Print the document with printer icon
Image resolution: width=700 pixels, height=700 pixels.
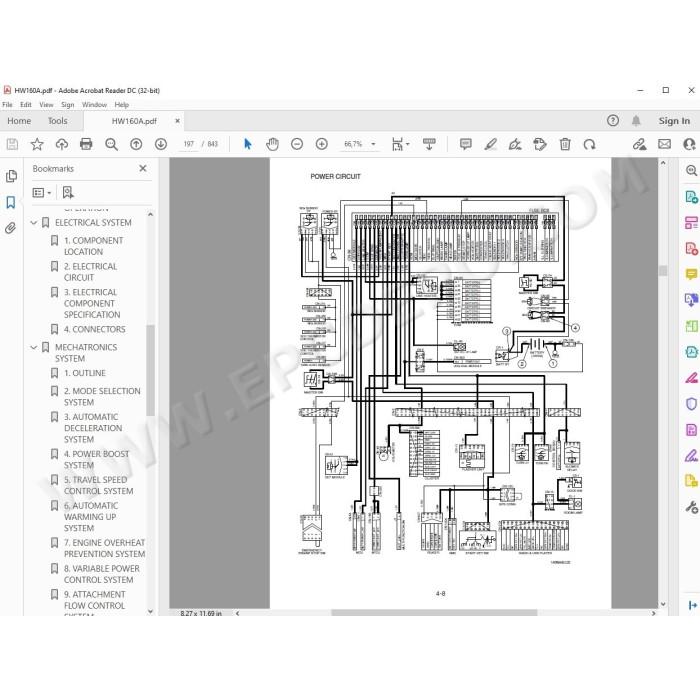pos(86,144)
